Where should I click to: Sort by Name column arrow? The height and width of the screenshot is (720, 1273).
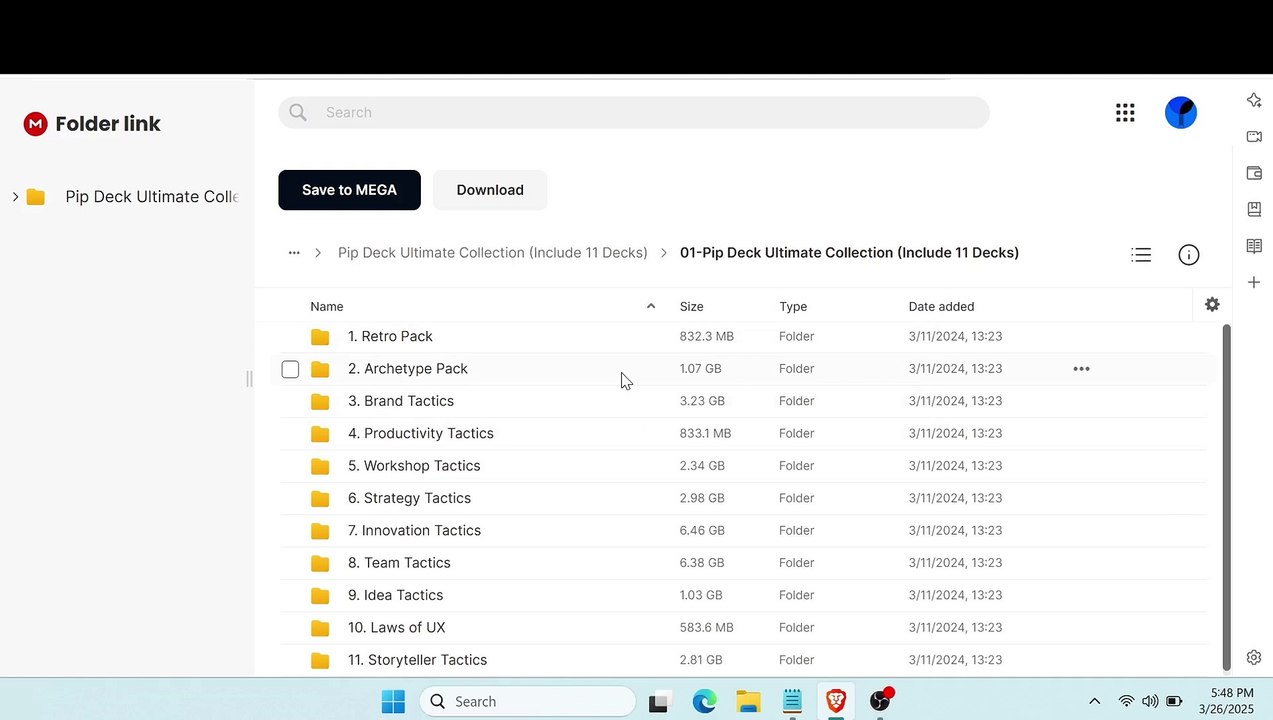click(x=651, y=307)
